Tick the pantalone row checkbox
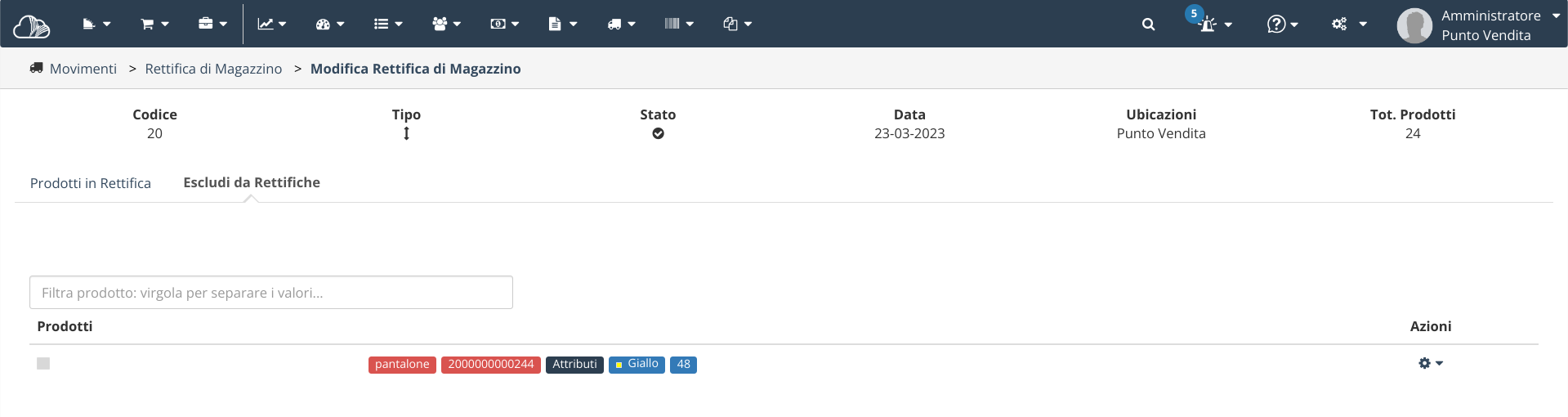This screenshot has height=417, width=1568. click(x=43, y=363)
